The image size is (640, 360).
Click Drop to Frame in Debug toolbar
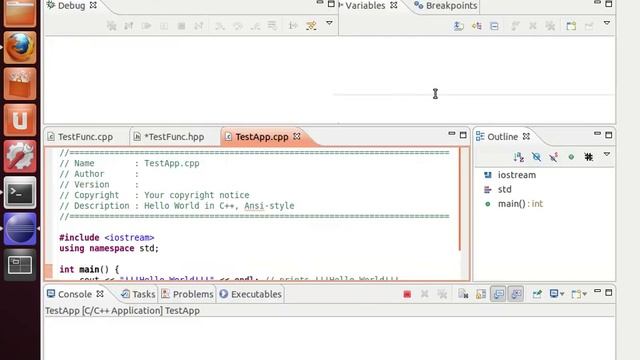click(x=272, y=26)
